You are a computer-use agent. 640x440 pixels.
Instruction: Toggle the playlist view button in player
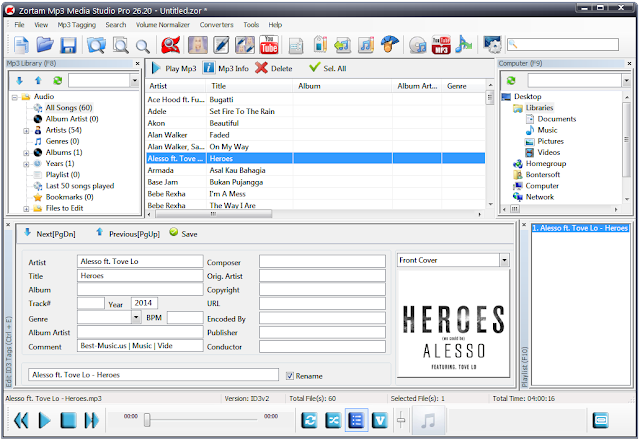coord(356,420)
